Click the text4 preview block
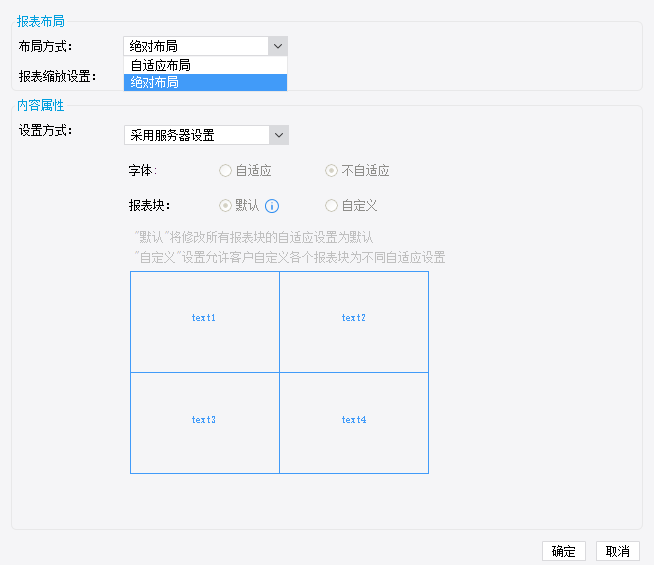 click(x=354, y=423)
